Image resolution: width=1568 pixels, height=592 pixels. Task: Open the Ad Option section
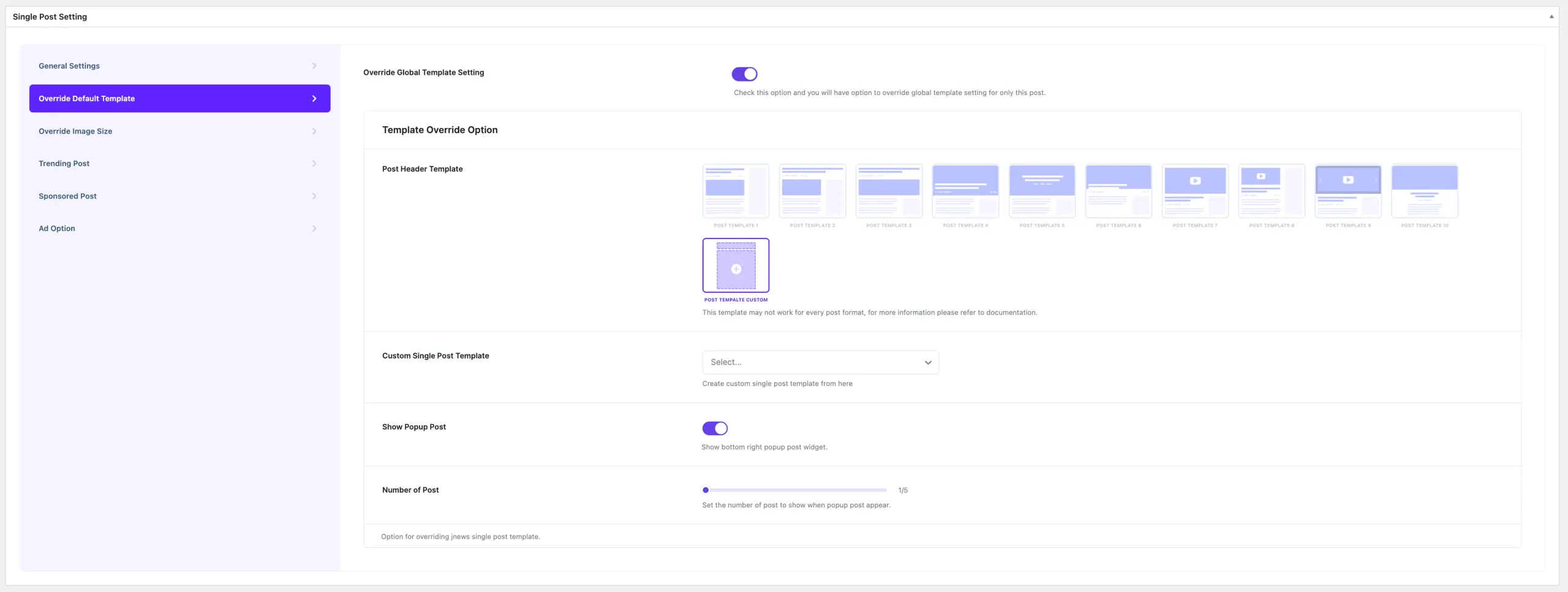[x=57, y=229]
